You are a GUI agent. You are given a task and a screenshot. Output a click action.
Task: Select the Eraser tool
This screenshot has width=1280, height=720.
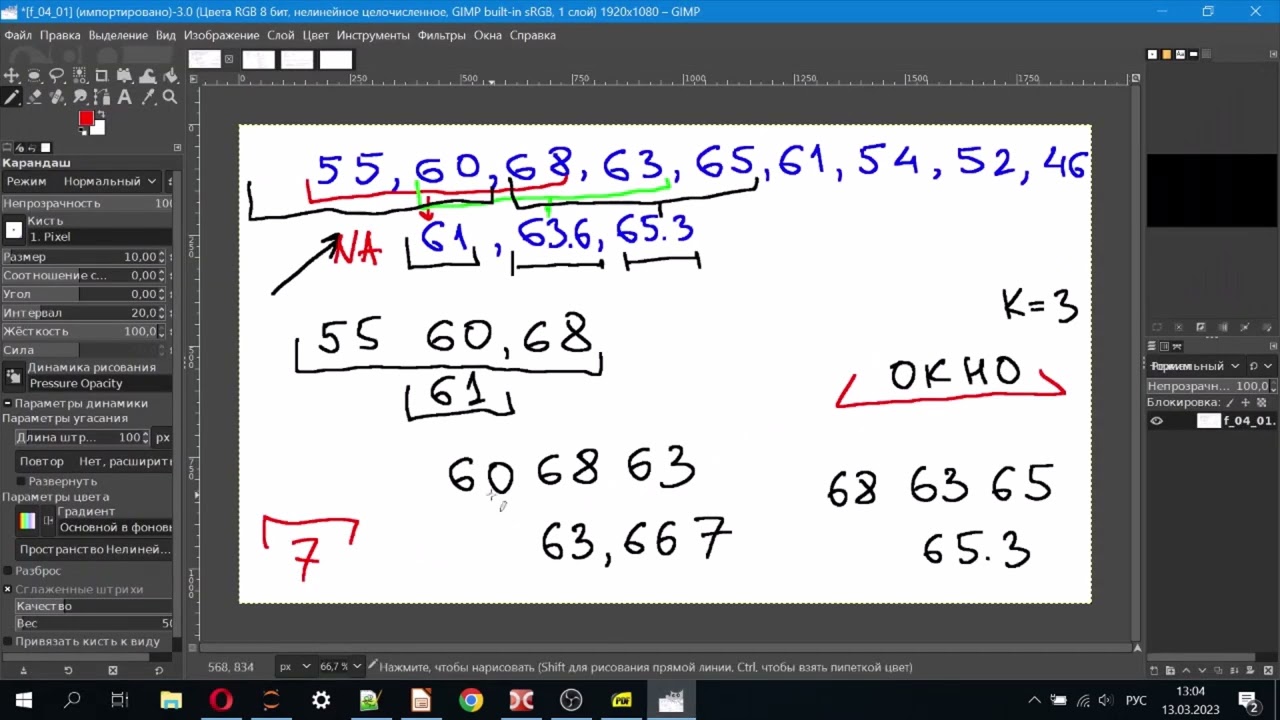point(34,97)
